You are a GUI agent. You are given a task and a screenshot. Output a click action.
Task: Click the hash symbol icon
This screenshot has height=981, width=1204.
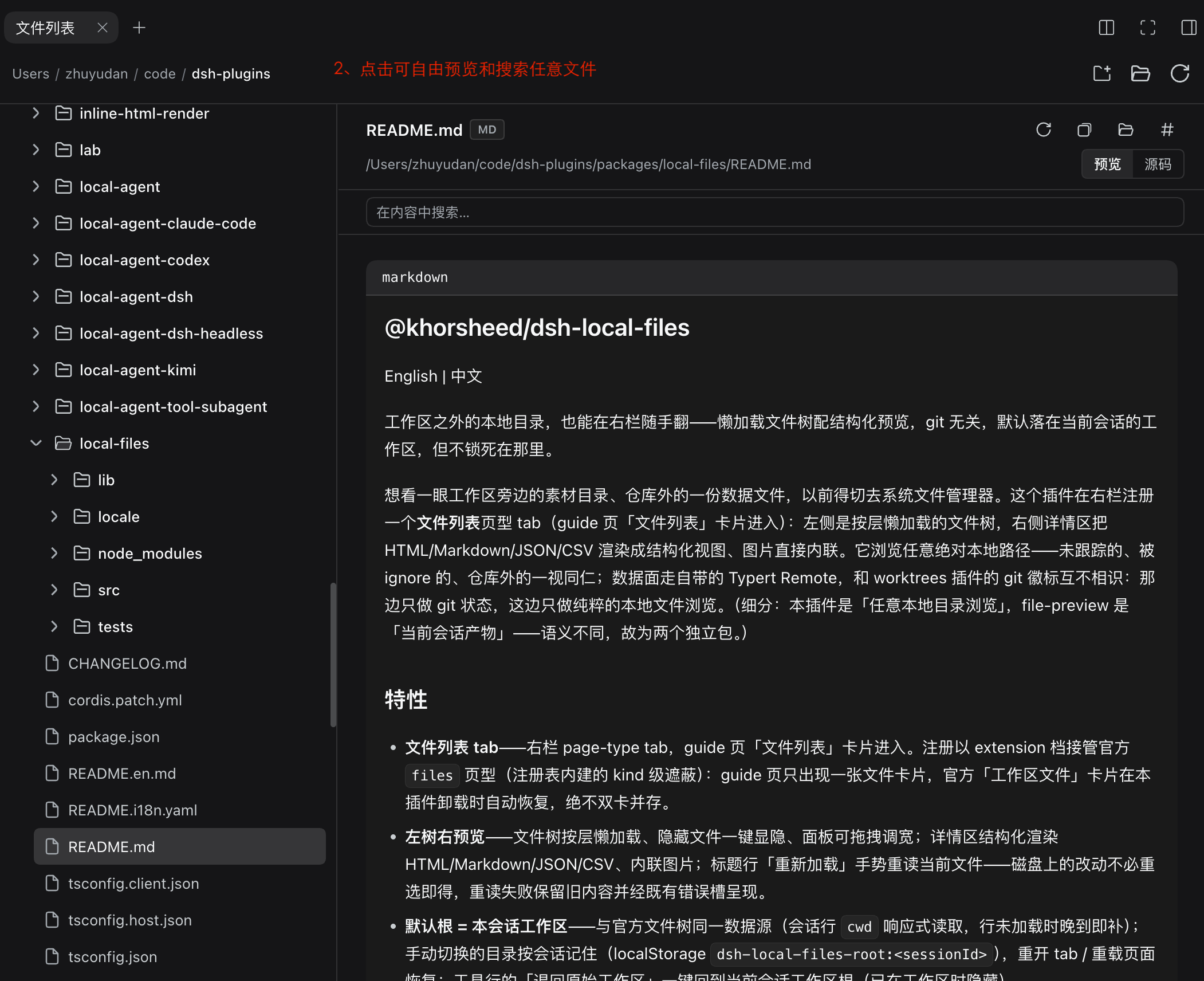(1167, 130)
